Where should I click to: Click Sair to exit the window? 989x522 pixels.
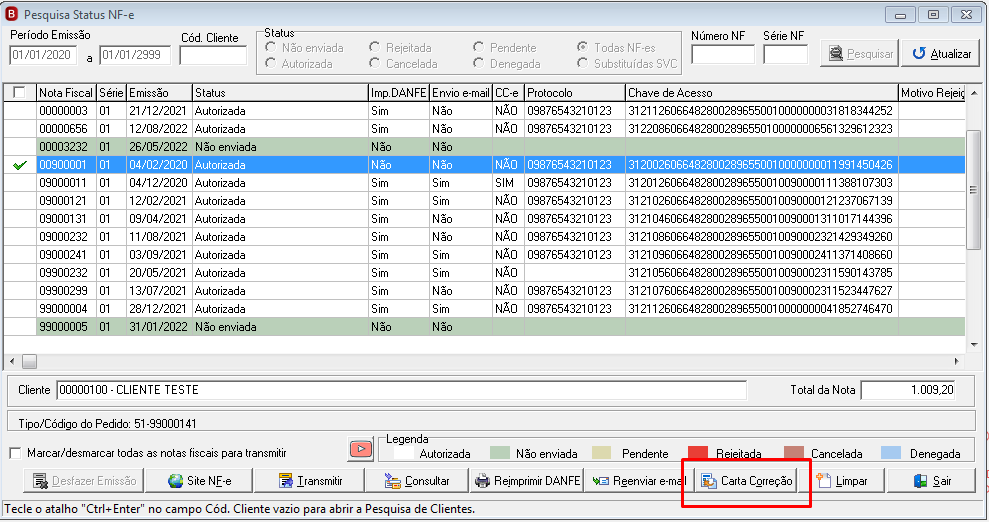pyautogui.click(x=932, y=481)
